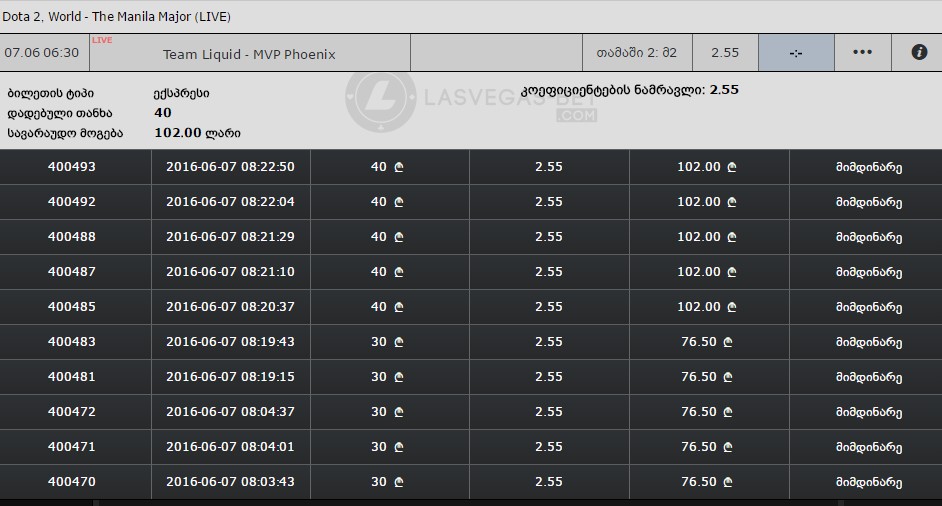
Task: Select ticket number 400488
Action: coord(71,236)
